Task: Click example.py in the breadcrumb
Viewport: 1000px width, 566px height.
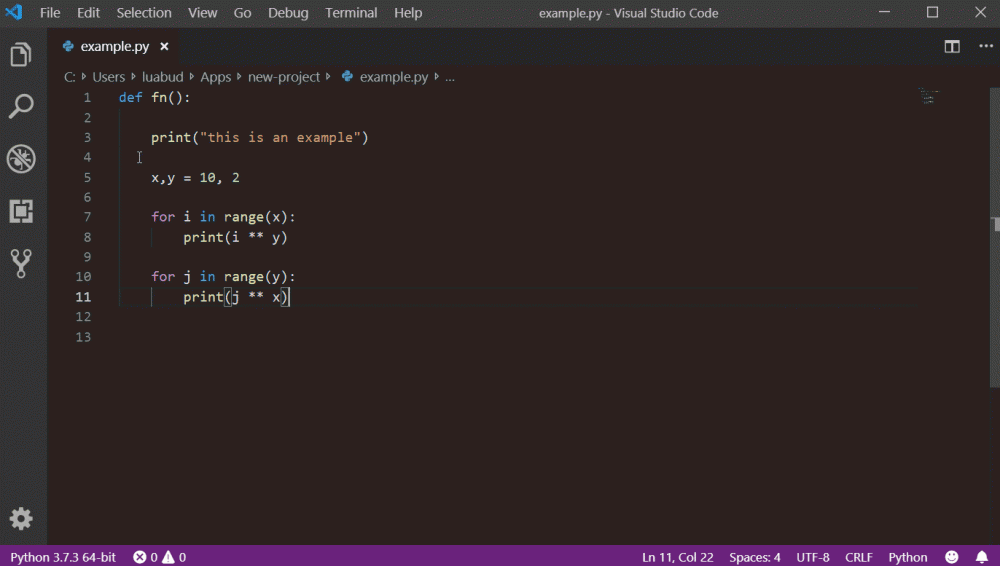Action: click(393, 77)
